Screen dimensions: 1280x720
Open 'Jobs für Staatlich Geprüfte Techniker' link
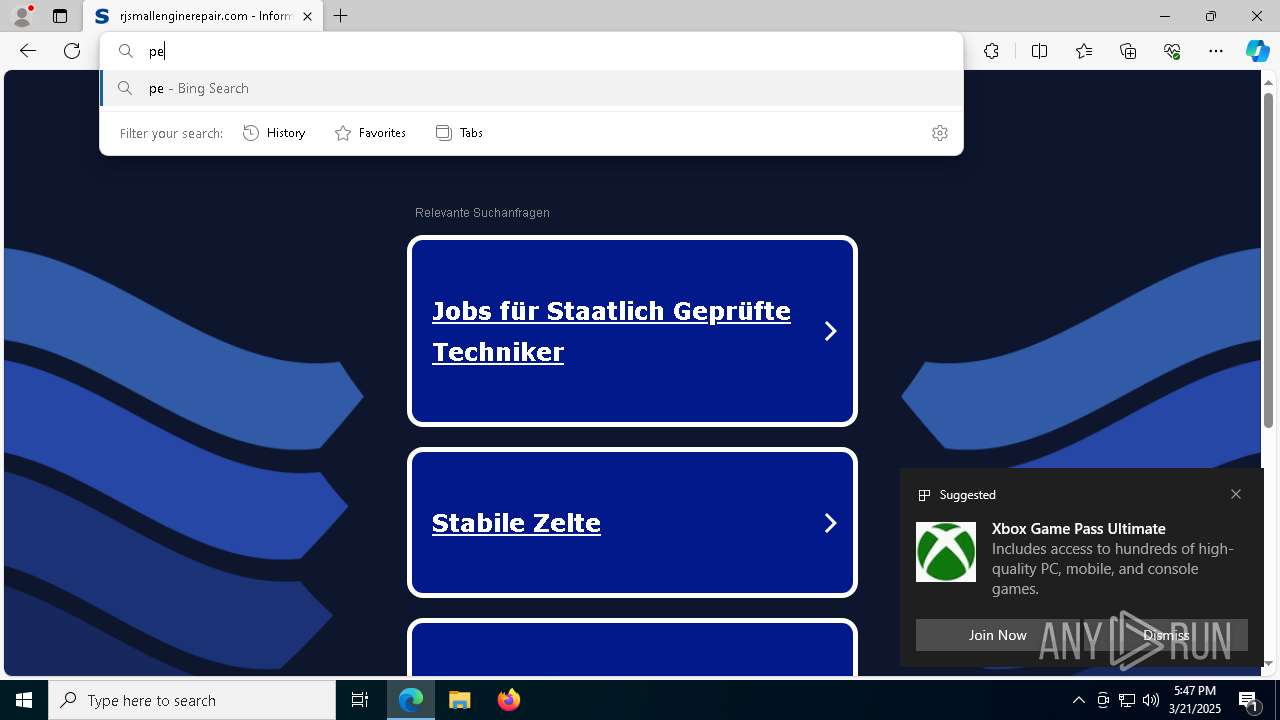point(611,331)
